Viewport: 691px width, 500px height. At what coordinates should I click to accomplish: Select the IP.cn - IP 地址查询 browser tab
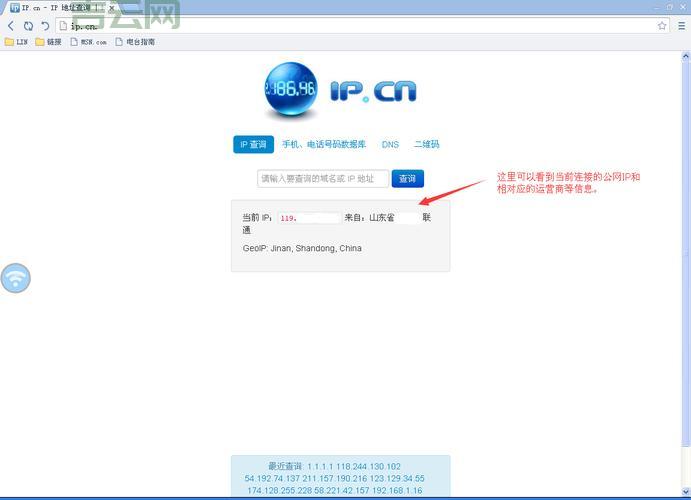[62, 8]
